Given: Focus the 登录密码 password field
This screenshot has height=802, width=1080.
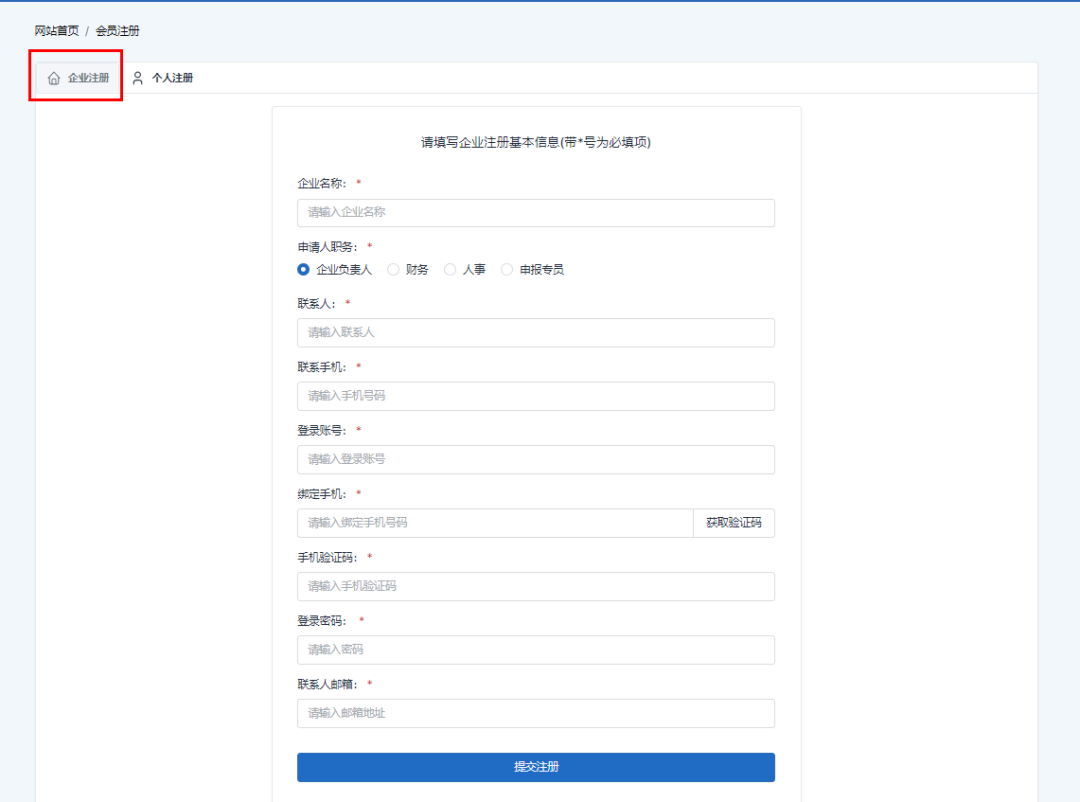Looking at the screenshot, I should [535, 650].
